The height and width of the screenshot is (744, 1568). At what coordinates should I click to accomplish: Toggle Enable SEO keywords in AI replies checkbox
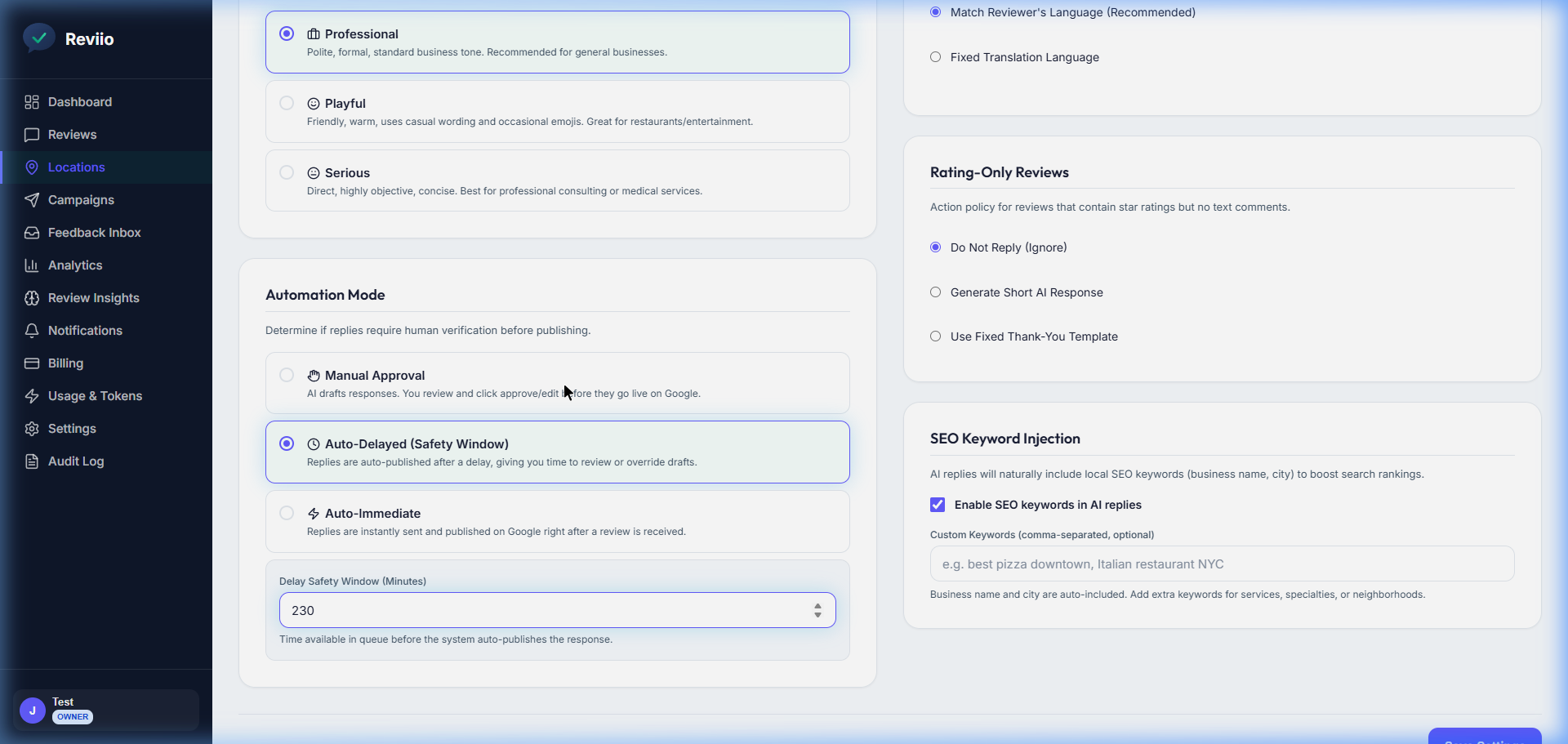[938, 505]
